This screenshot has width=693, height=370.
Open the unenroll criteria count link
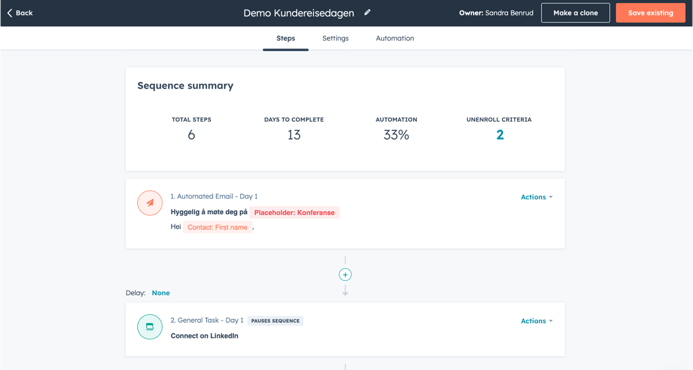pos(499,135)
